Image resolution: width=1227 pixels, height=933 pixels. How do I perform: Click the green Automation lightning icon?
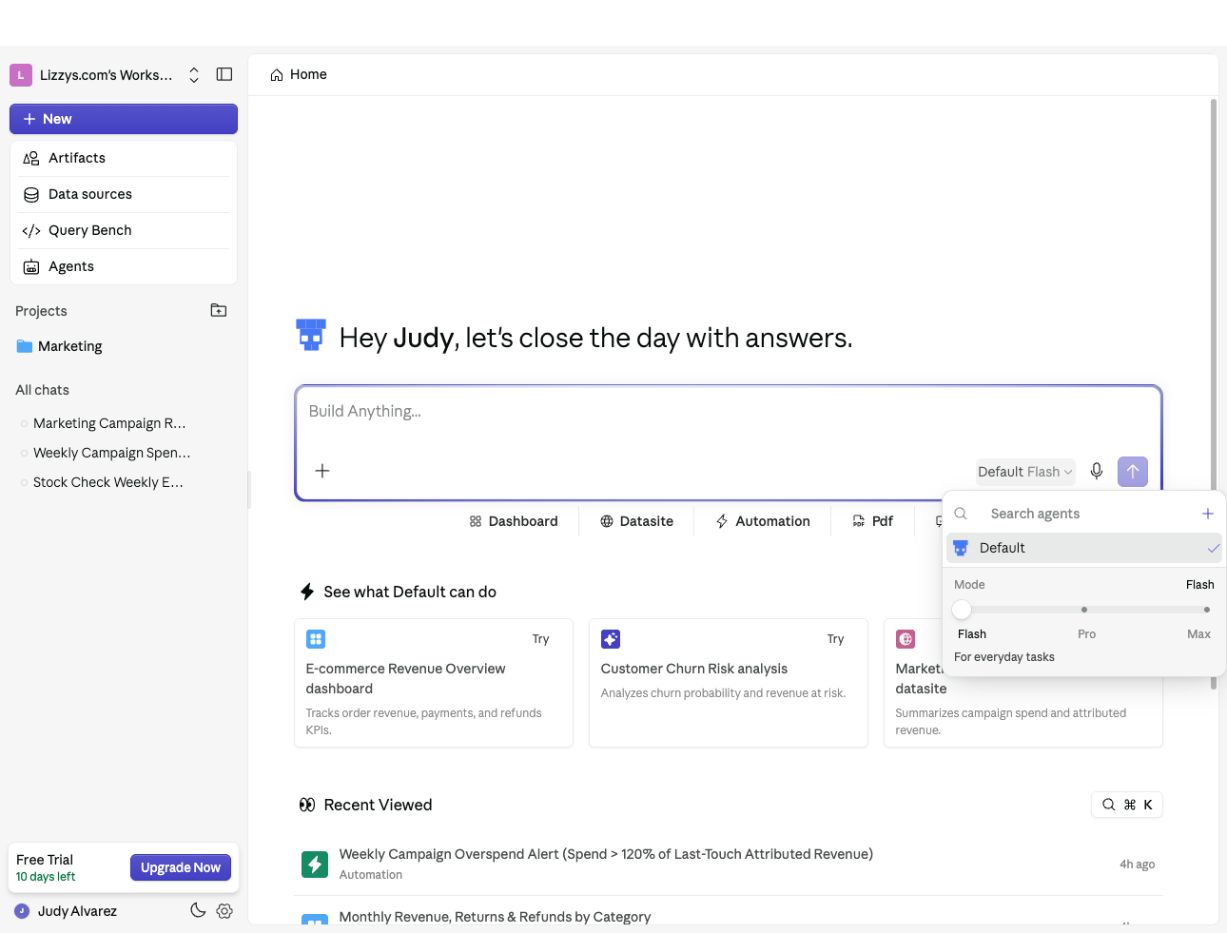point(315,864)
